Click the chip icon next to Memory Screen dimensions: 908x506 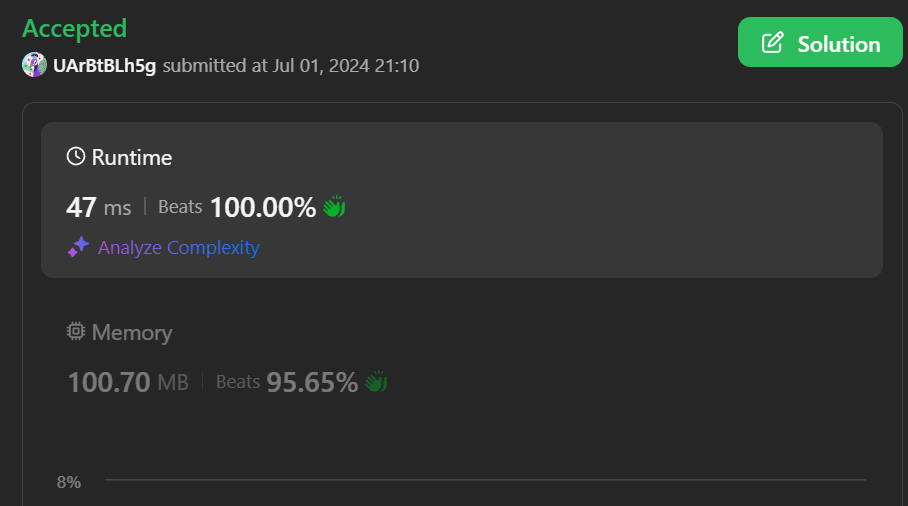point(76,331)
